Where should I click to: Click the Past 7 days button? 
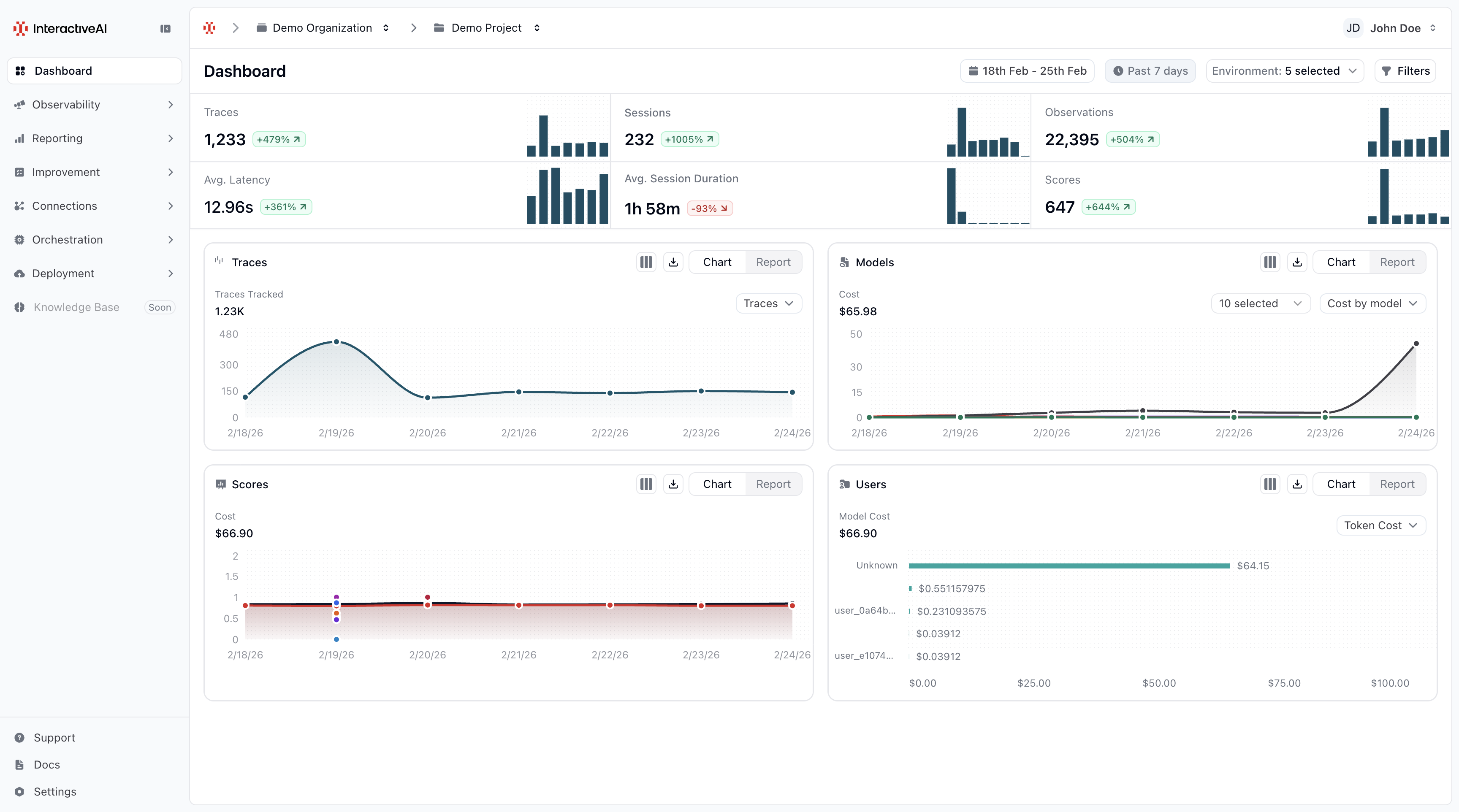(1150, 70)
